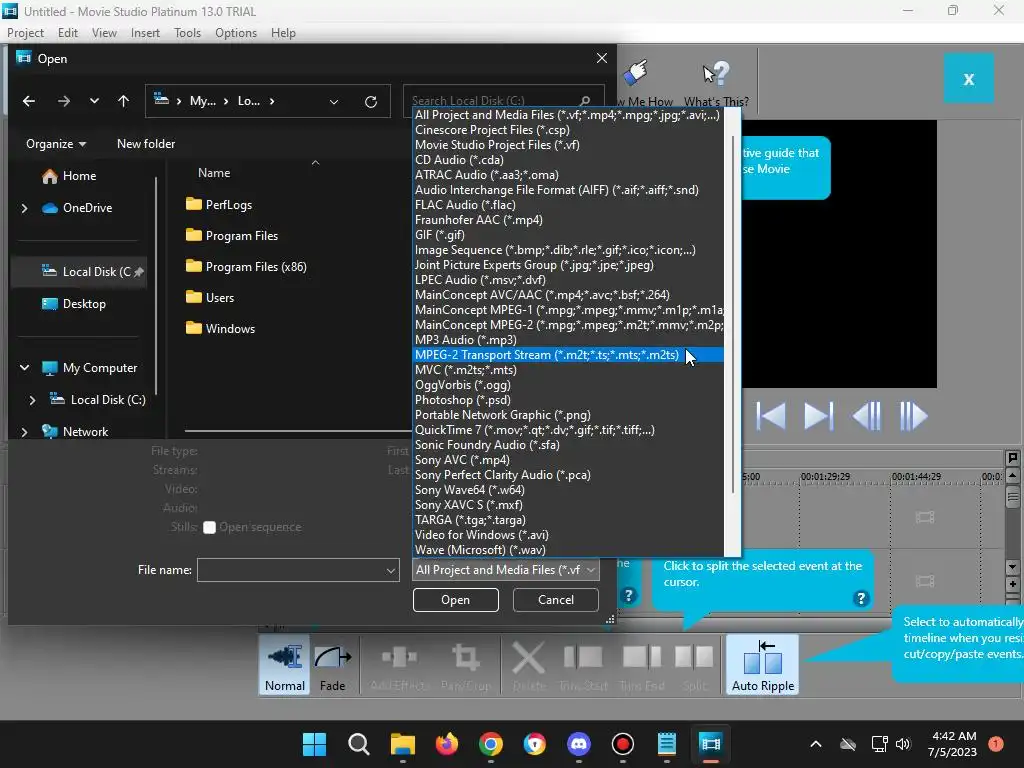Expand the address bar path dropdown
The width and height of the screenshot is (1024, 768).
tap(334, 101)
